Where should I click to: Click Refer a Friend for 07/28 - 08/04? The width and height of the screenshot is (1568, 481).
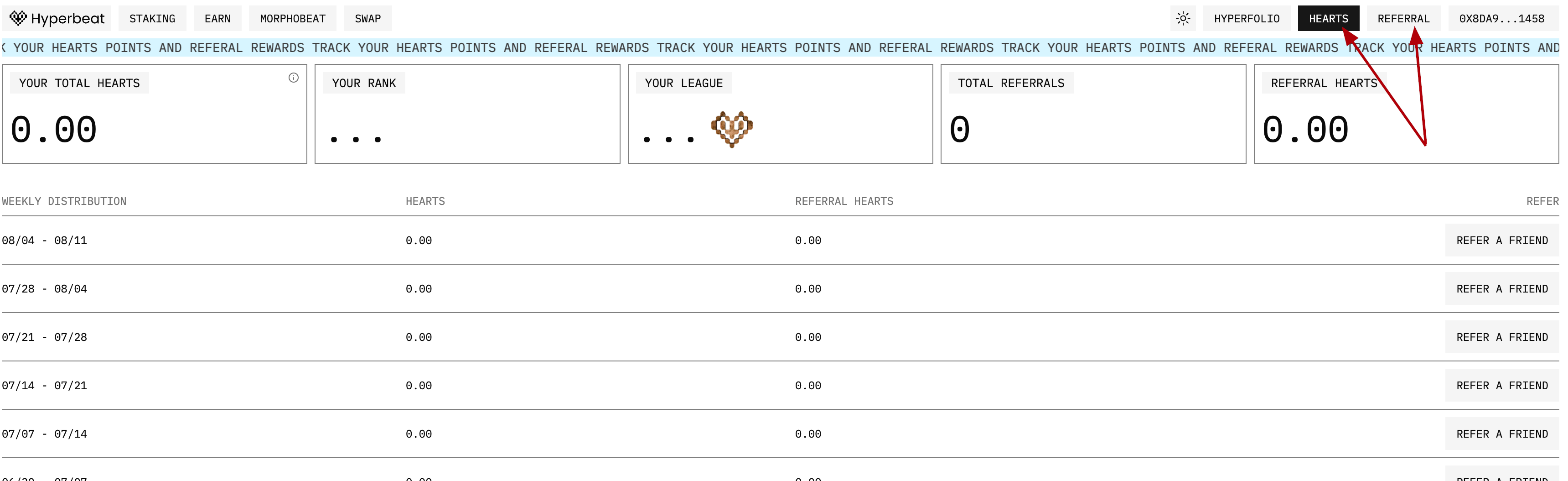pyautogui.click(x=1501, y=288)
